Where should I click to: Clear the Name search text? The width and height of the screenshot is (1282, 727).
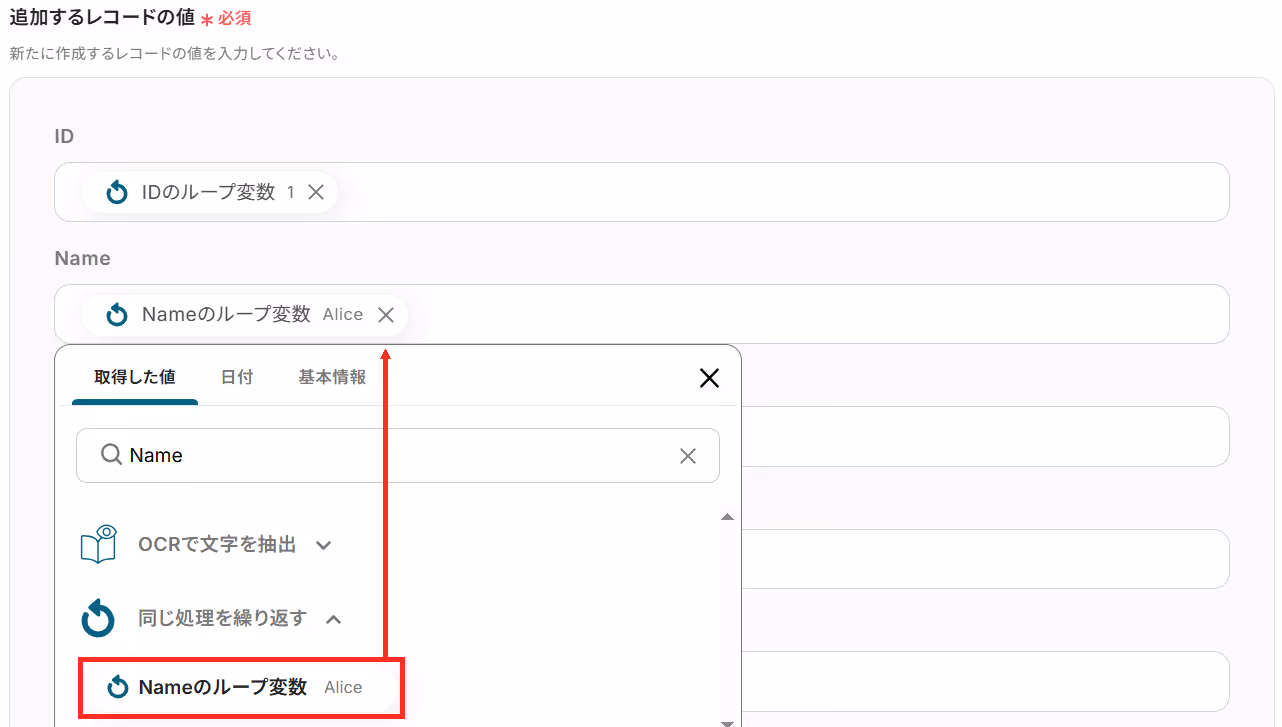point(688,456)
